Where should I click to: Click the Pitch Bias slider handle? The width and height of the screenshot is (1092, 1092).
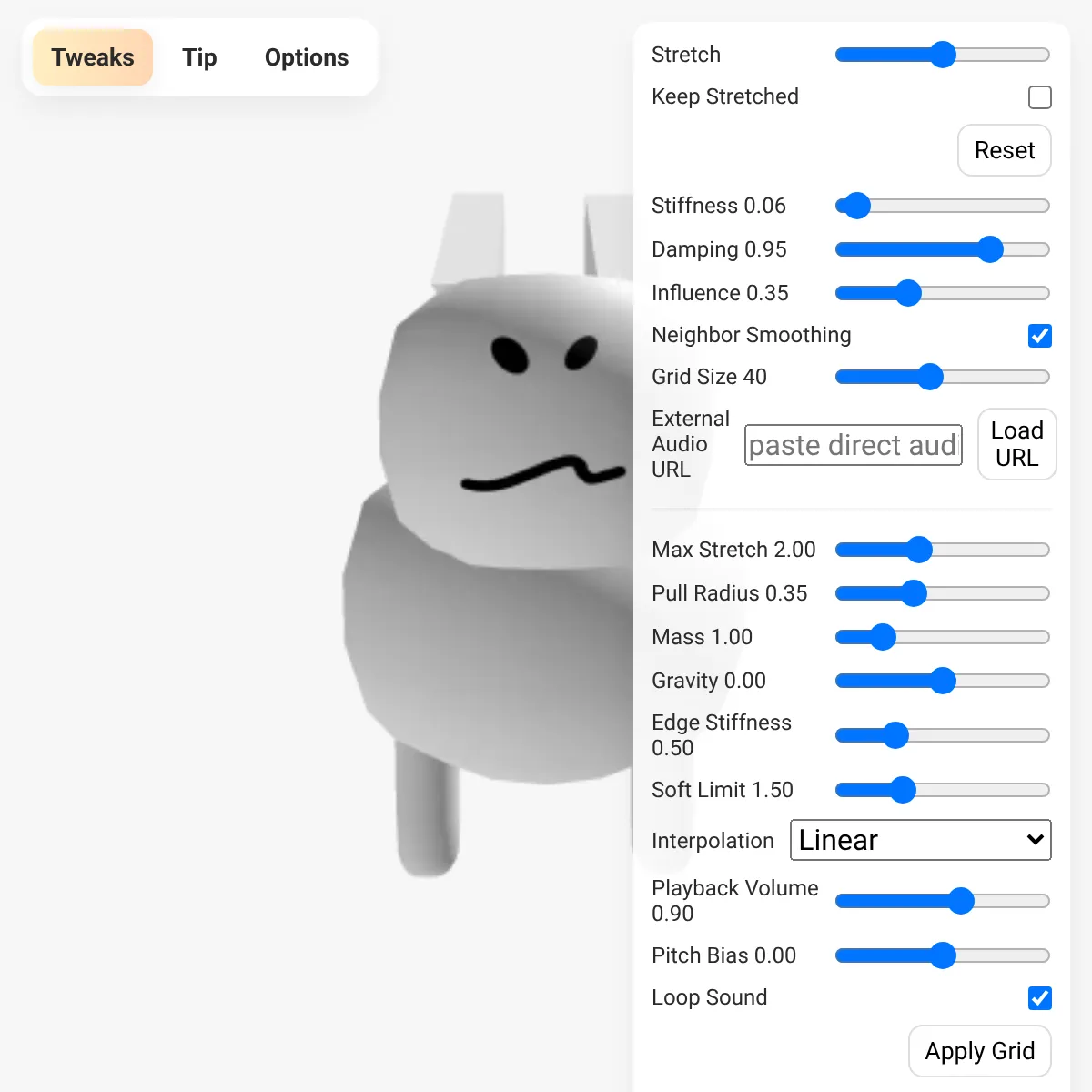pyautogui.click(x=944, y=955)
